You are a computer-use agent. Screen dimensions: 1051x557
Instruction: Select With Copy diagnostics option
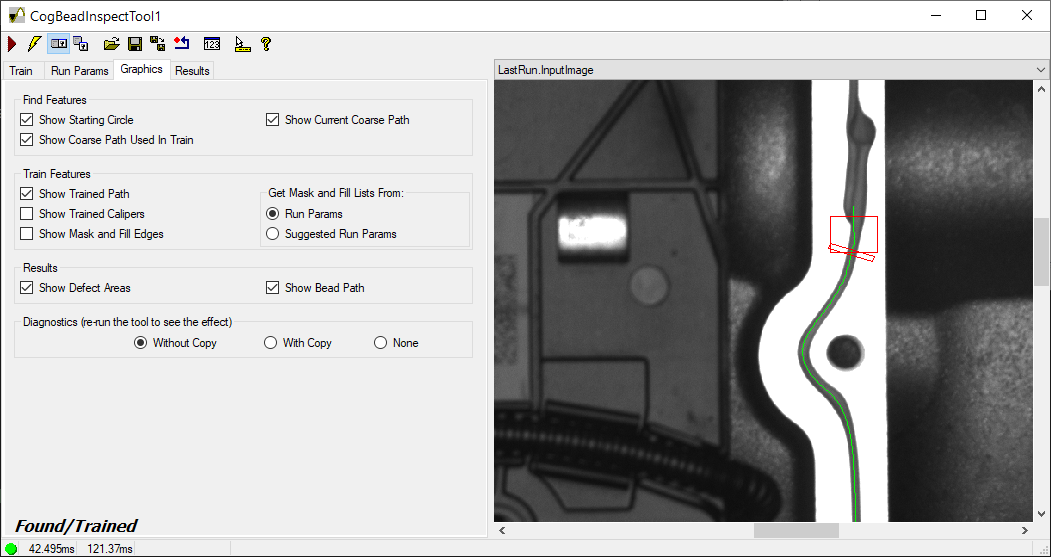(x=270, y=343)
